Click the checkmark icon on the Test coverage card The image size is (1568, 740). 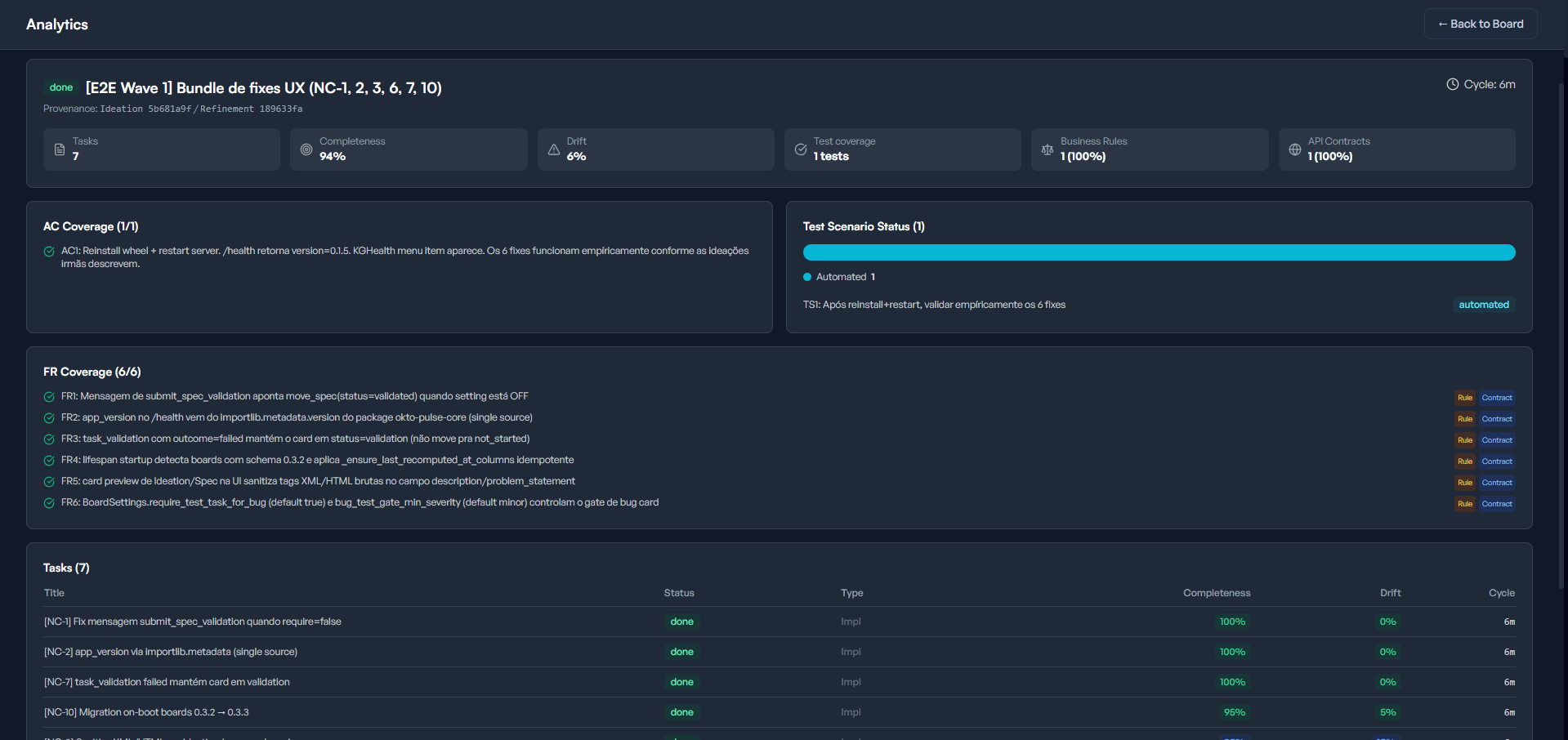(801, 149)
